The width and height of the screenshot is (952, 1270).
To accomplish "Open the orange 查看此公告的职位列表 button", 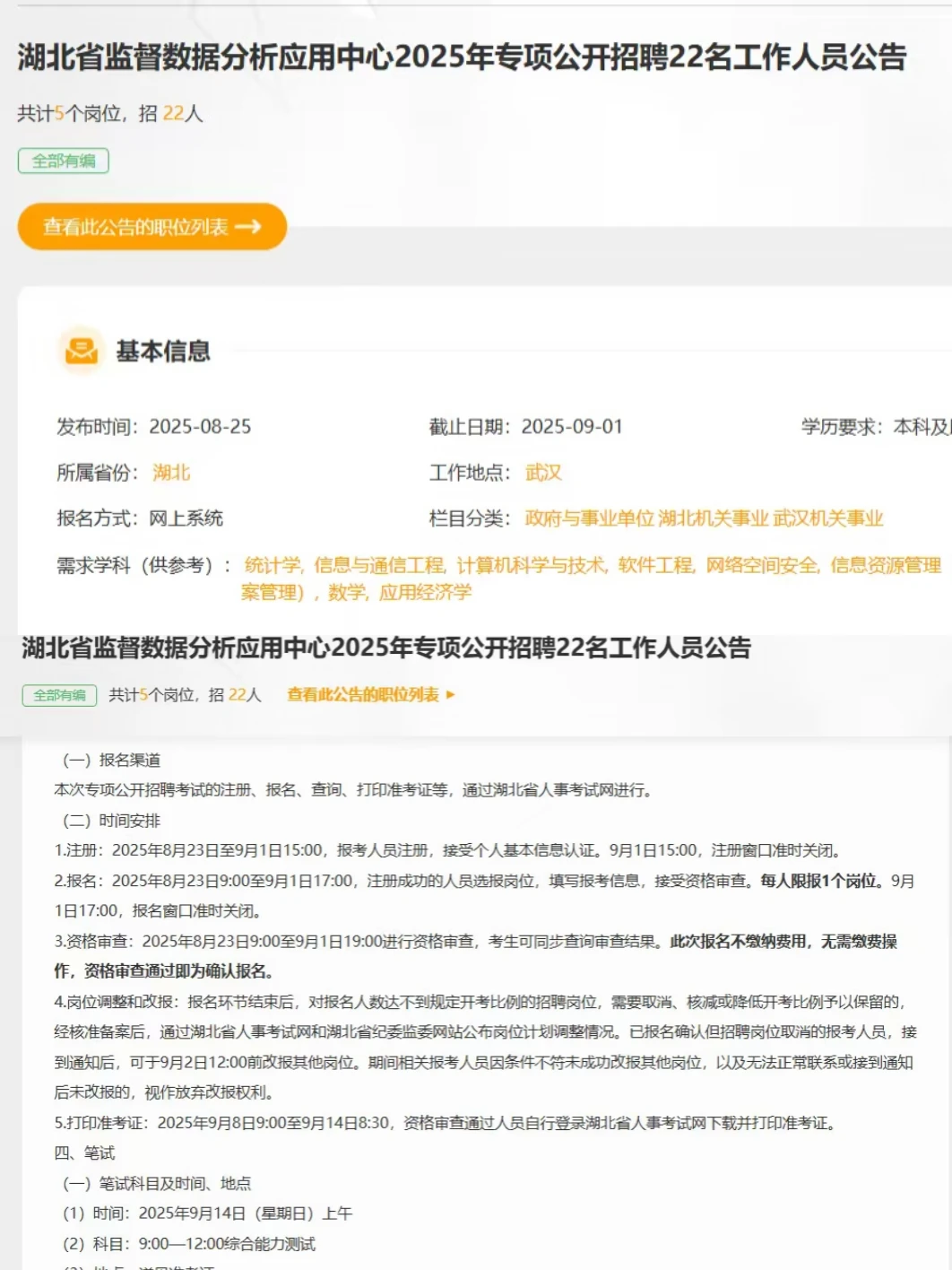I will click(151, 227).
